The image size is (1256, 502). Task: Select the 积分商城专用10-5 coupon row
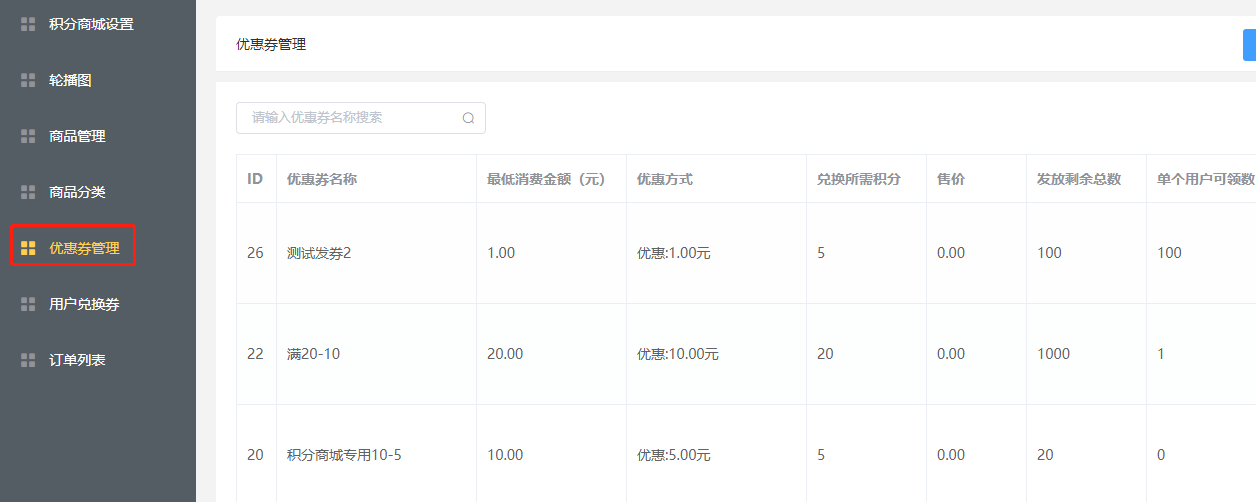click(x=344, y=455)
